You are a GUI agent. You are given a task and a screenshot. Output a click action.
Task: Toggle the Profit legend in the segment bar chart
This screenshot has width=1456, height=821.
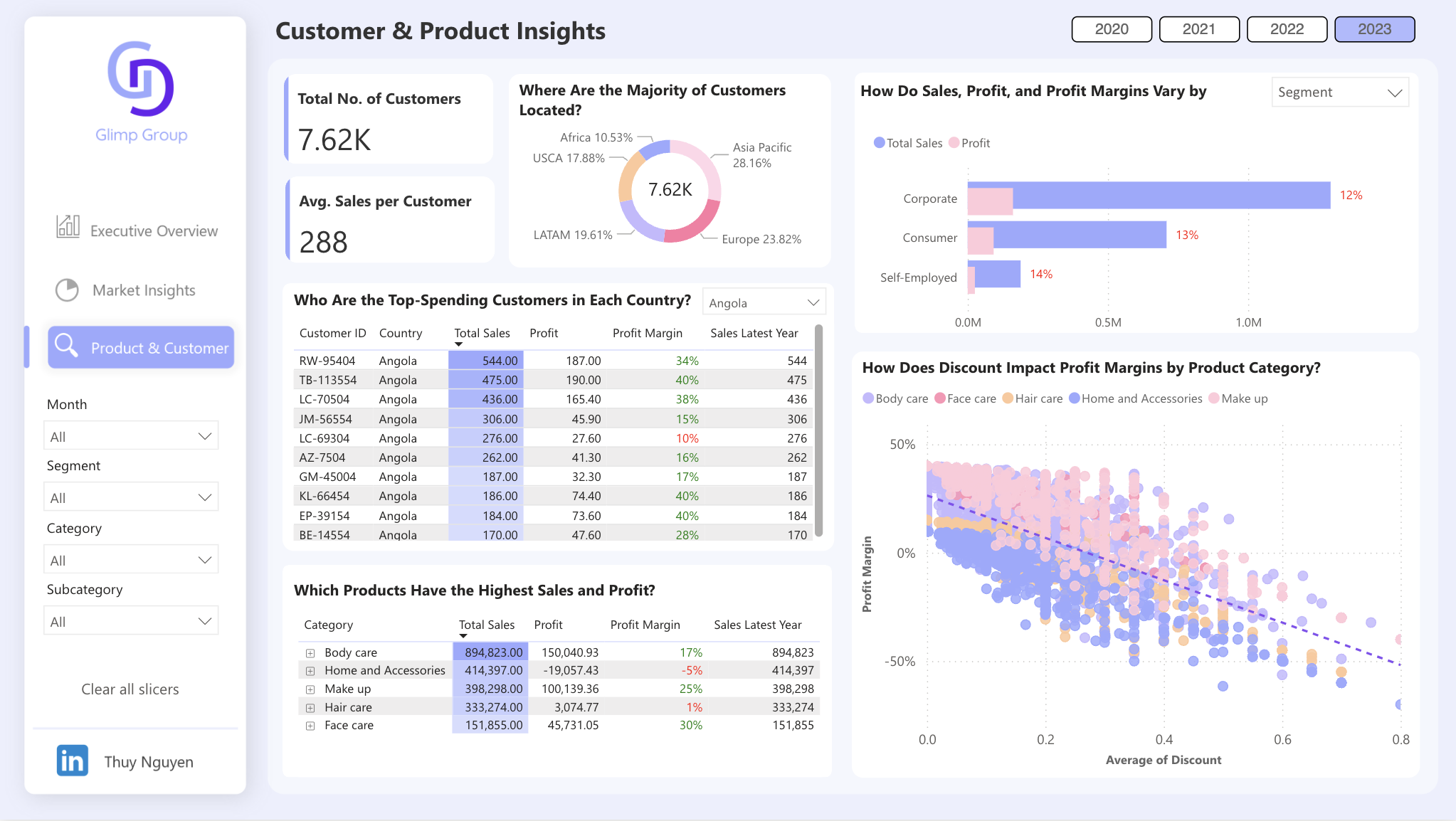point(969,143)
